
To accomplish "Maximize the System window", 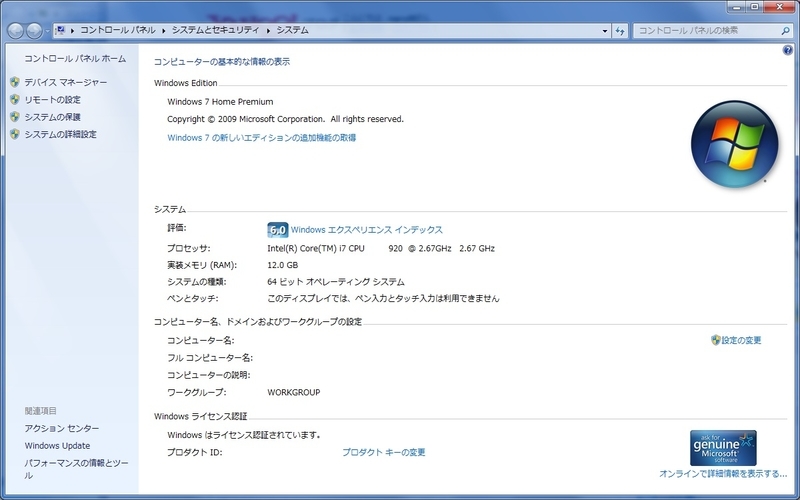I will click(754, 7).
